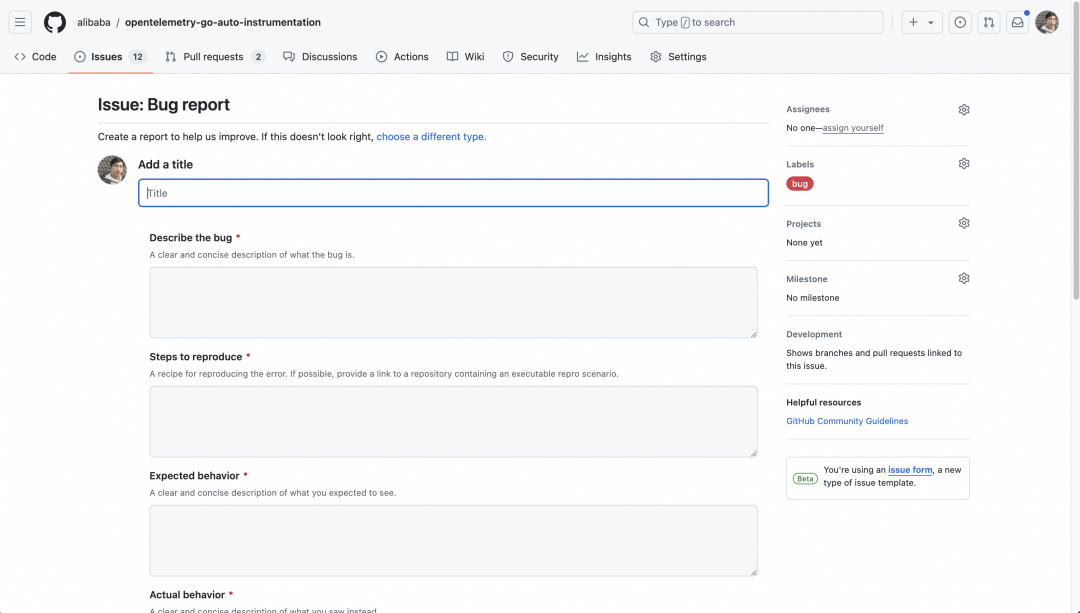Click 'choose a different type' link
The width and height of the screenshot is (1080, 613).
pos(431,136)
